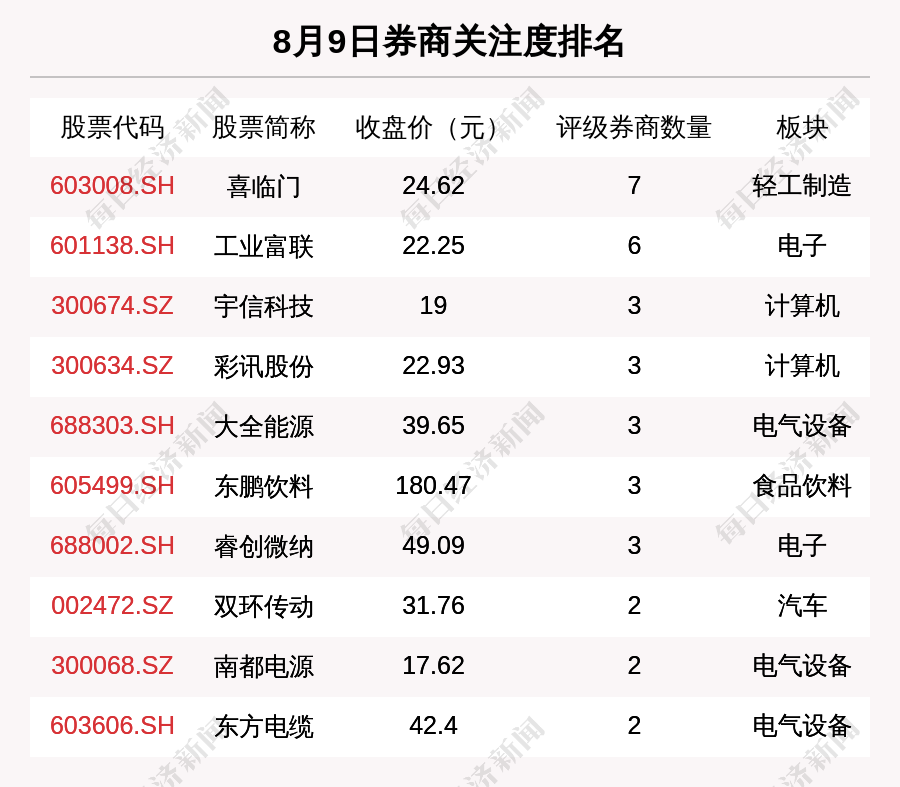Click stock name 双环传动
The width and height of the screenshot is (900, 787).
click(x=263, y=606)
